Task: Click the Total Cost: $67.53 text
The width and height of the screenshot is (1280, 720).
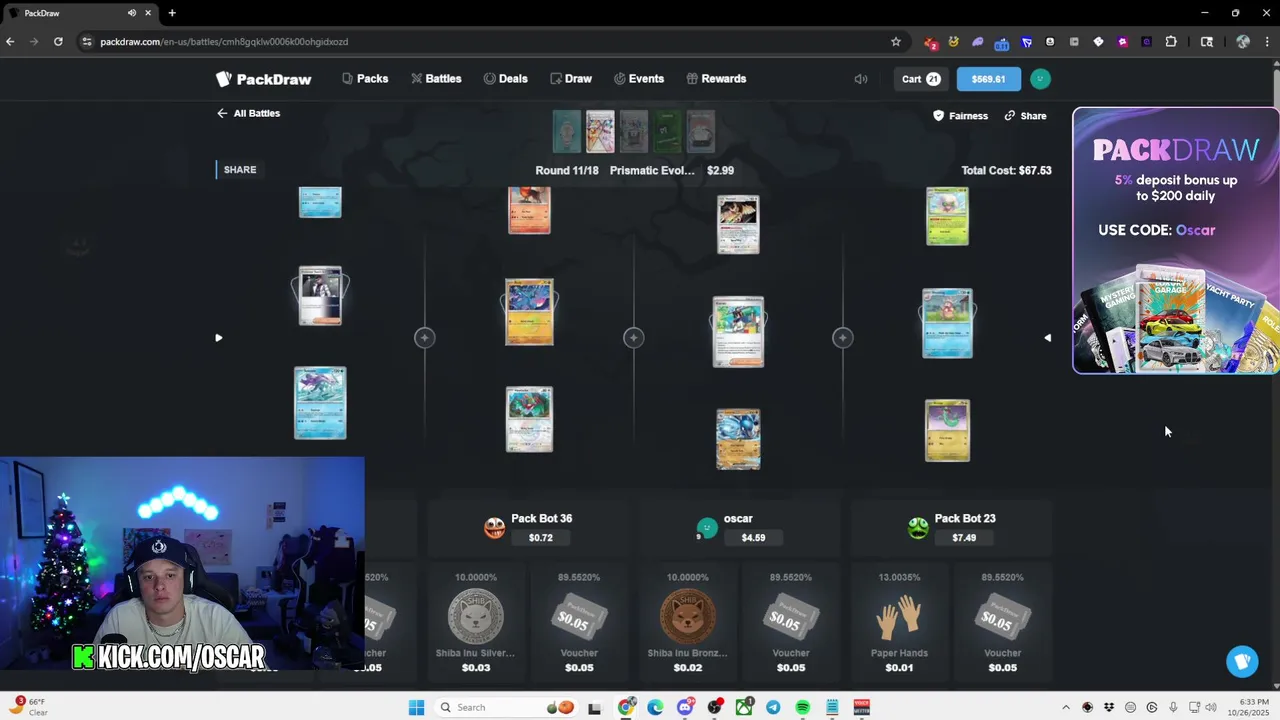Action: pos(1006,171)
